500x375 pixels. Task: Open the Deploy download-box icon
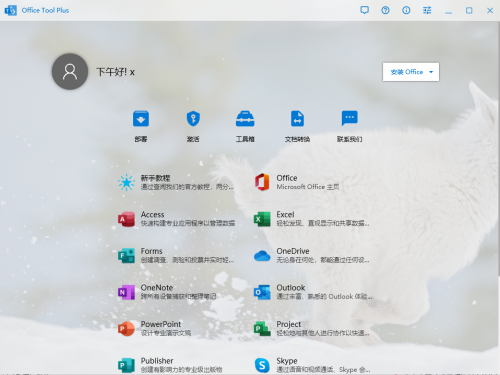141,118
